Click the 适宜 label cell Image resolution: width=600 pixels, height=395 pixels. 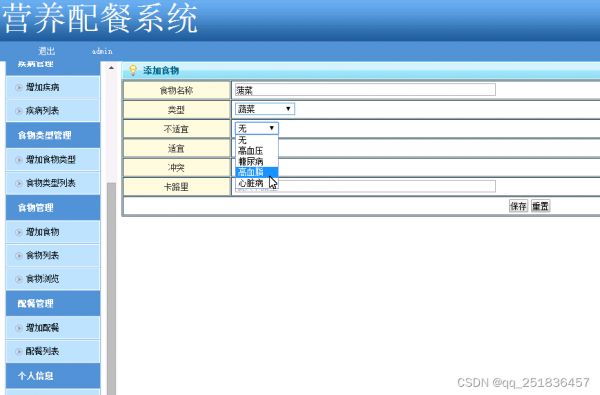[x=176, y=148]
